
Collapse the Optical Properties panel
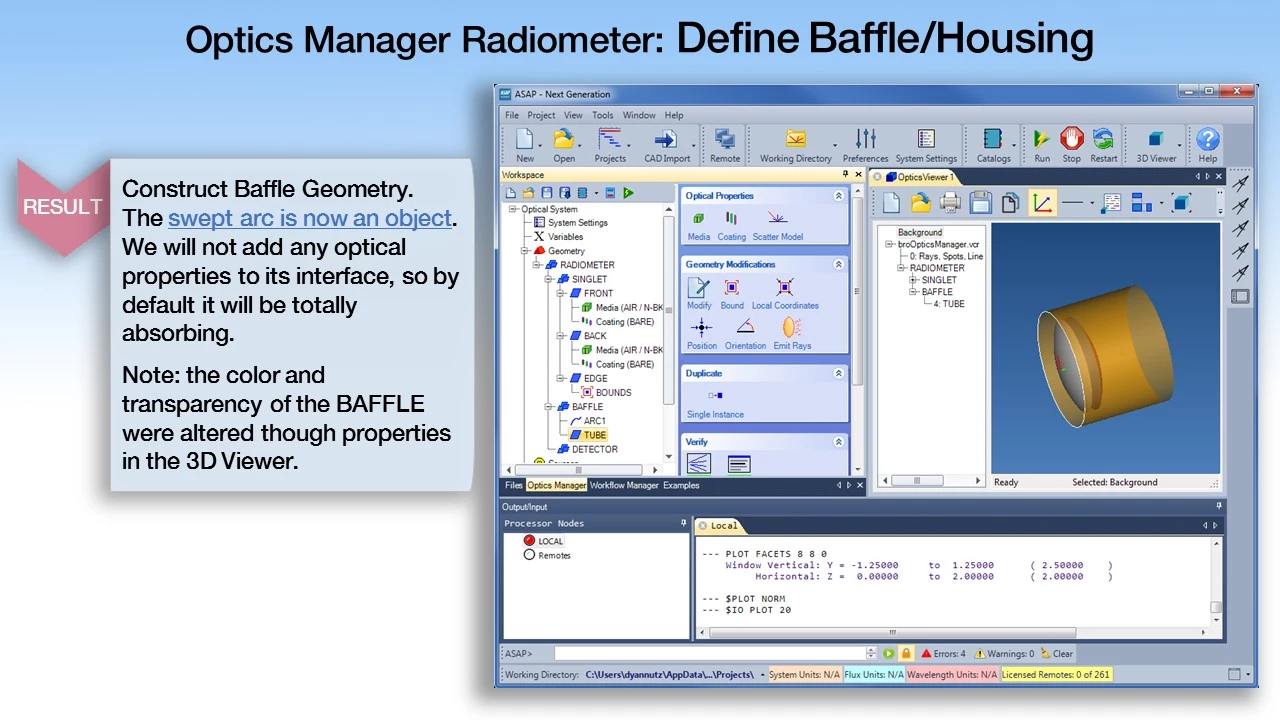pos(838,196)
